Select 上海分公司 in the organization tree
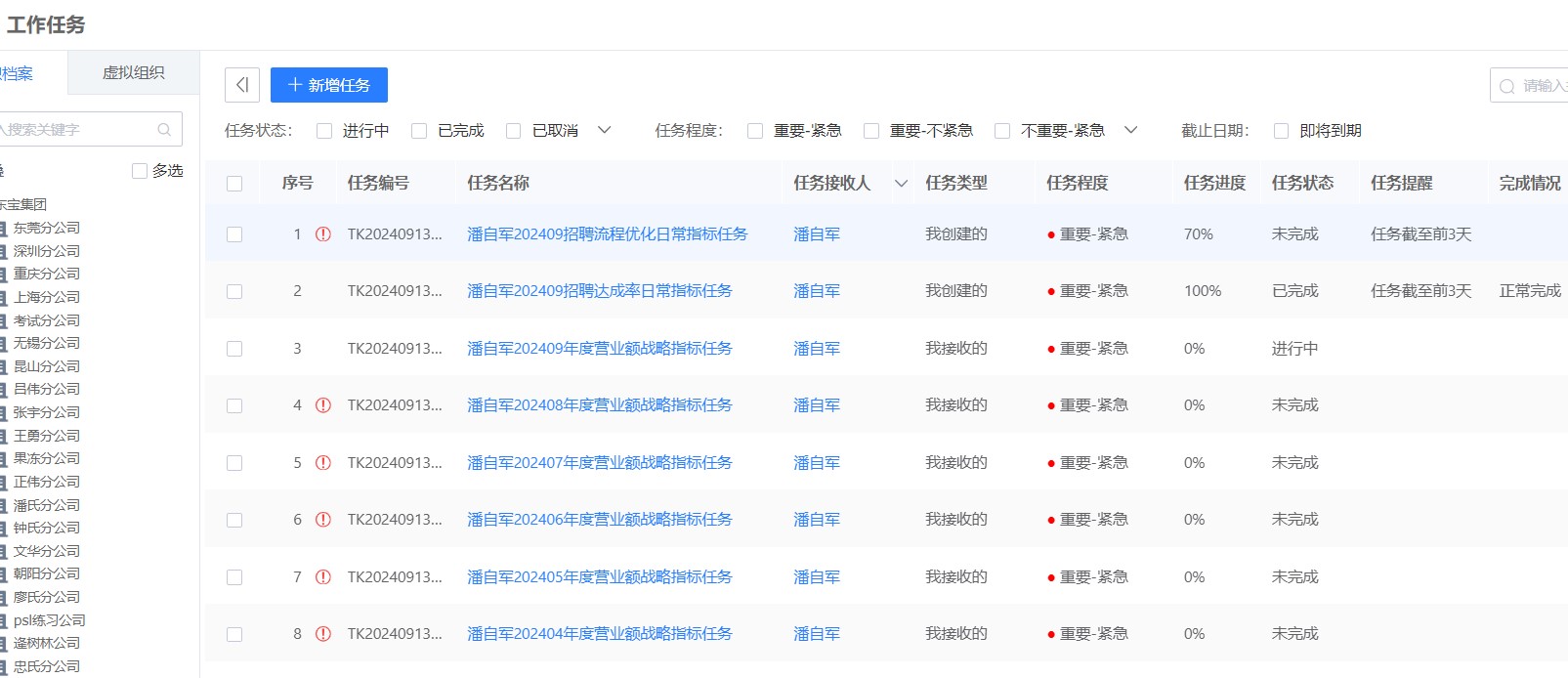 click(x=46, y=297)
